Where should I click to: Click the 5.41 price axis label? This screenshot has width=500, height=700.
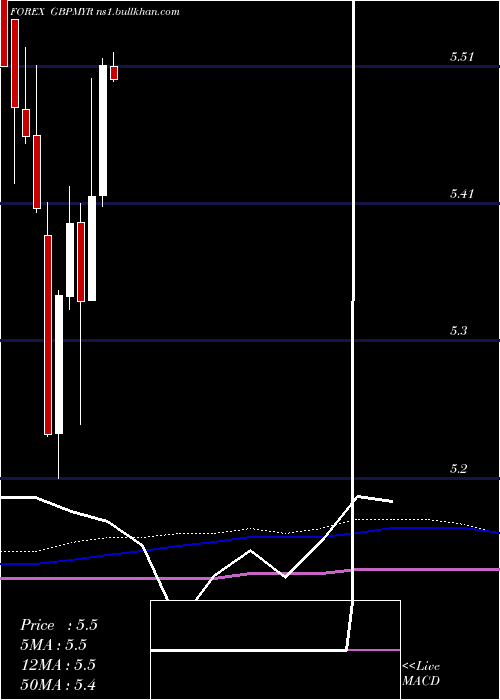[462, 194]
